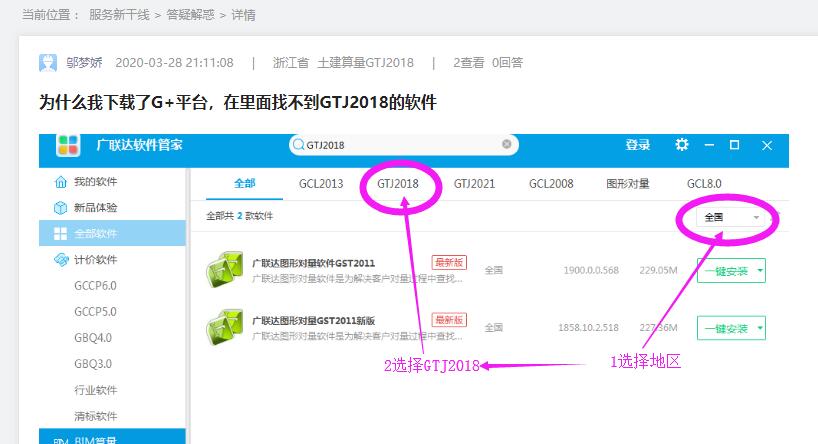The width and height of the screenshot is (818, 444).
Task: Click the 广联达软件管家 app logo icon
Action: tap(68, 145)
